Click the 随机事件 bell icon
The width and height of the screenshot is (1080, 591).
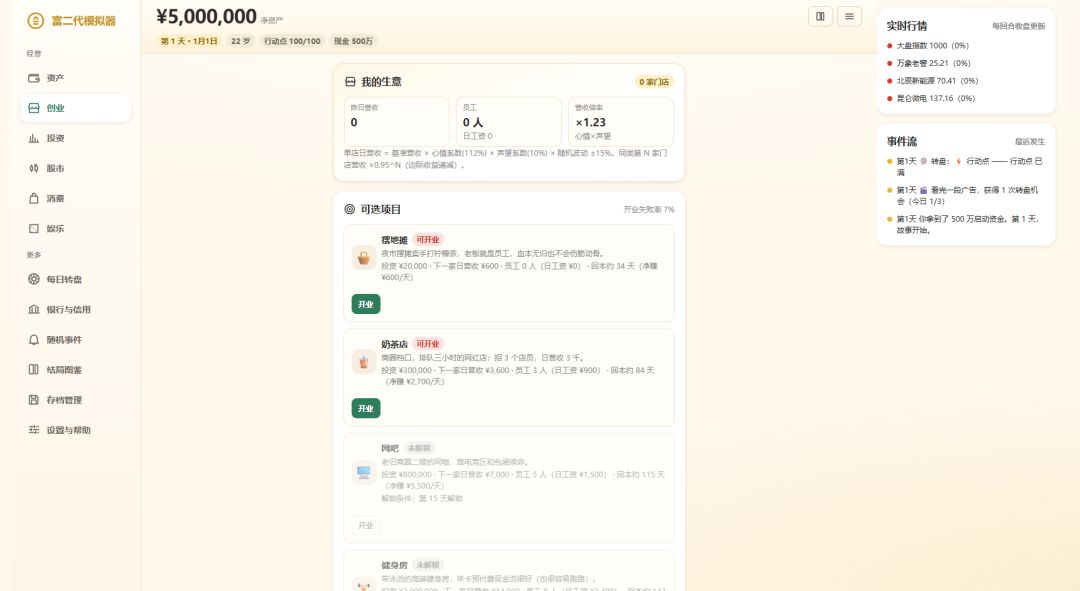point(34,340)
